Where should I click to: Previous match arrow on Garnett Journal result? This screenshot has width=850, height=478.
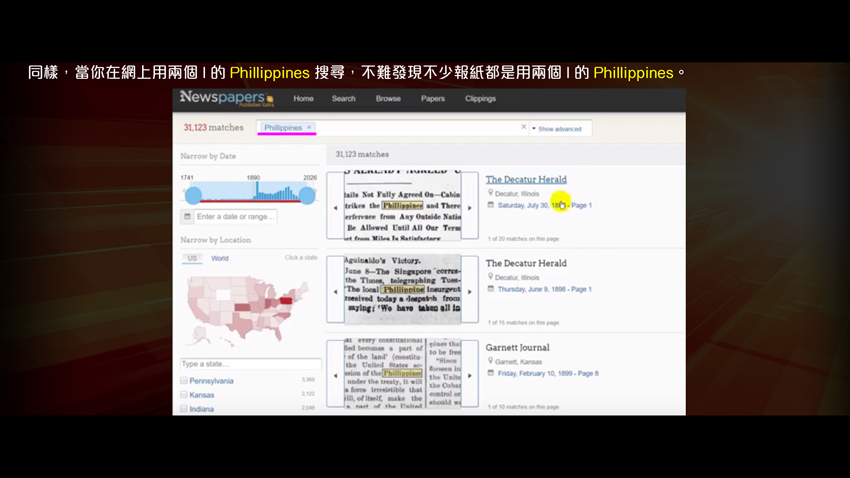[335, 376]
